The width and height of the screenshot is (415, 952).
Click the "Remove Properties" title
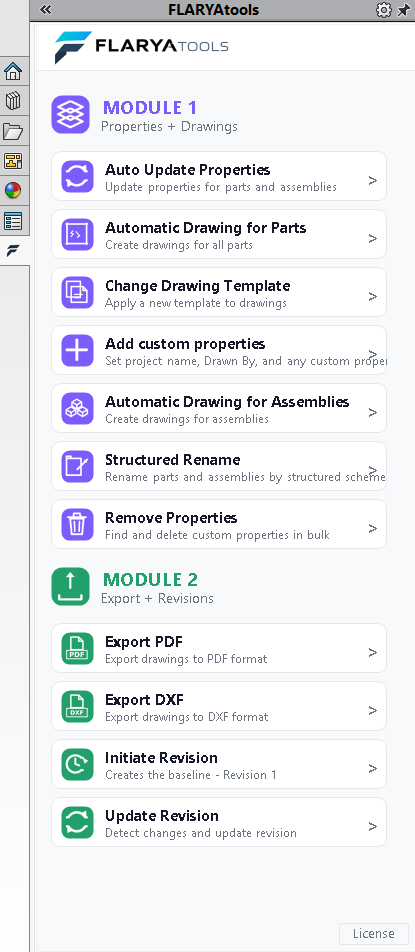171,518
